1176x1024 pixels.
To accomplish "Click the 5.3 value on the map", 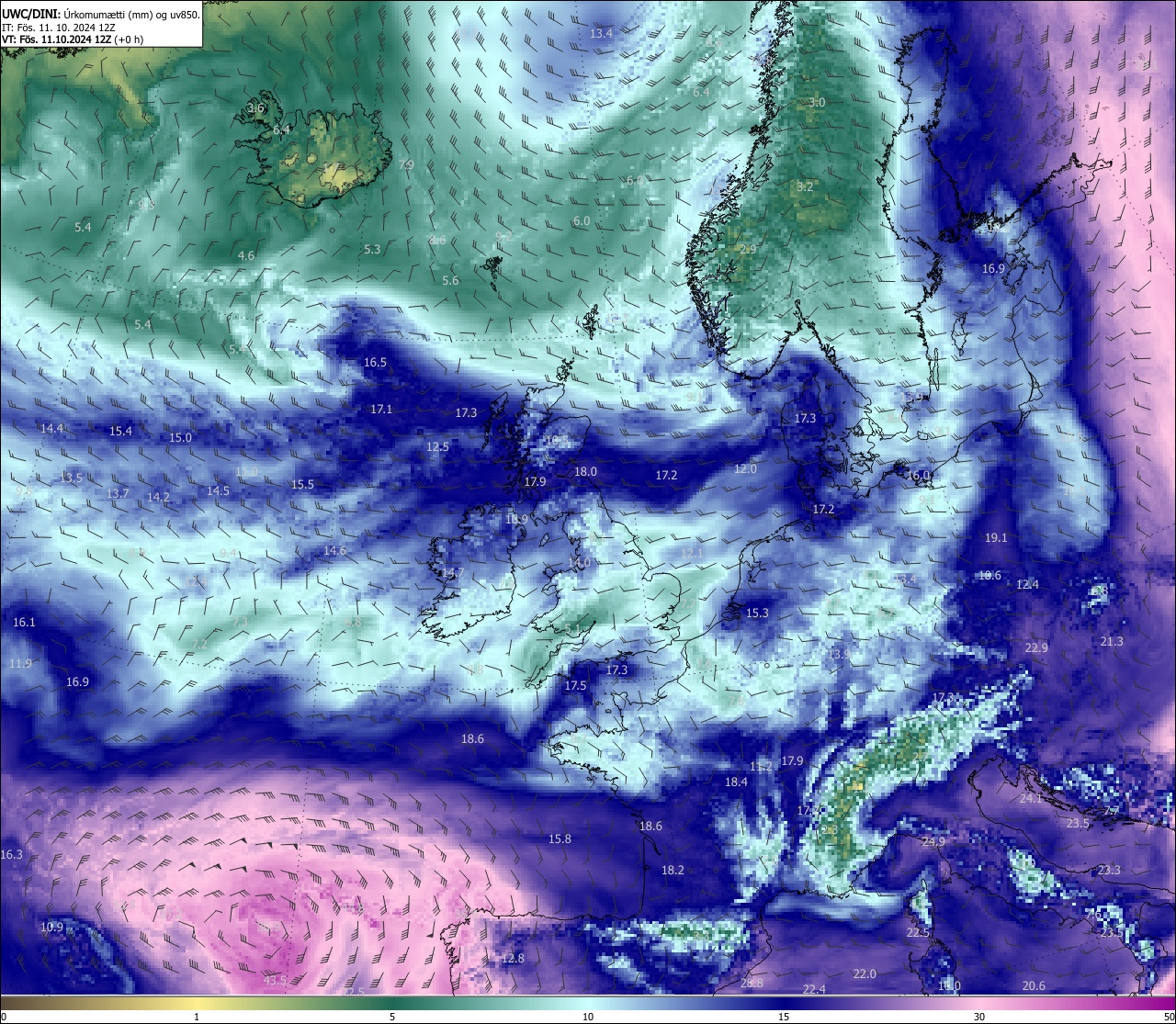I will (x=372, y=249).
